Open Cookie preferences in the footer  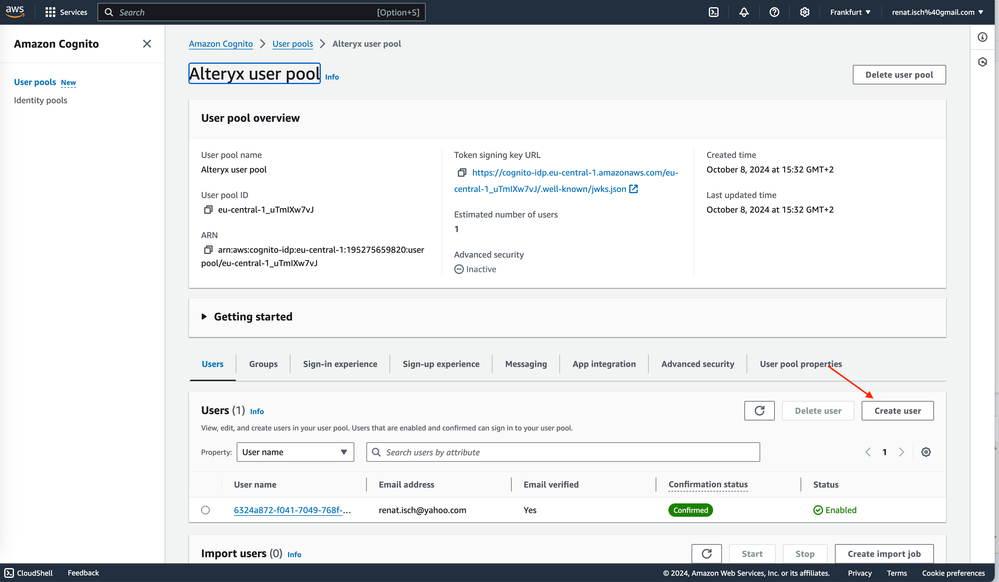click(953, 573)
